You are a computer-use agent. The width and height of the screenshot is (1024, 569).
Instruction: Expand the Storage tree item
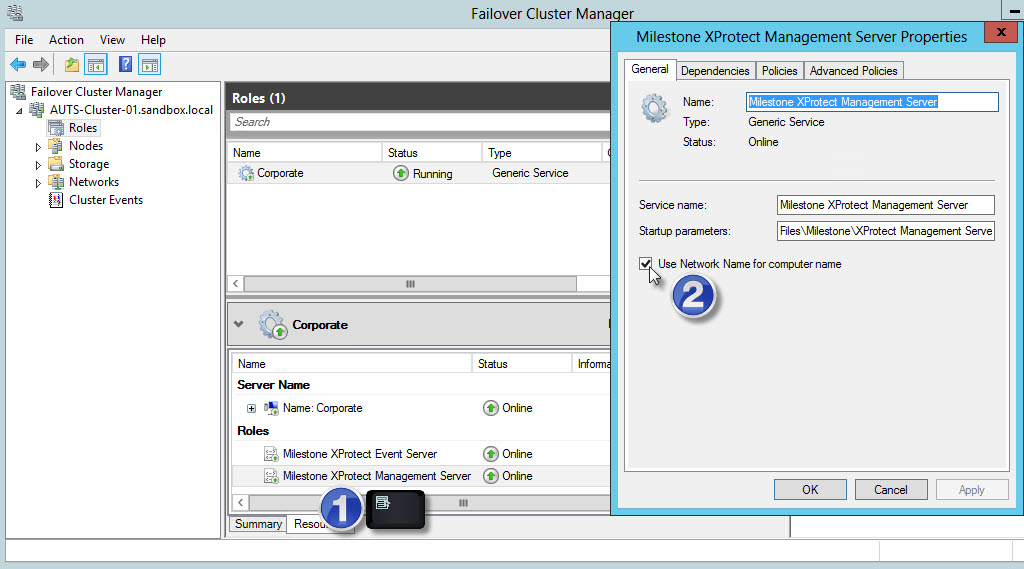click(x=38, y=165)
